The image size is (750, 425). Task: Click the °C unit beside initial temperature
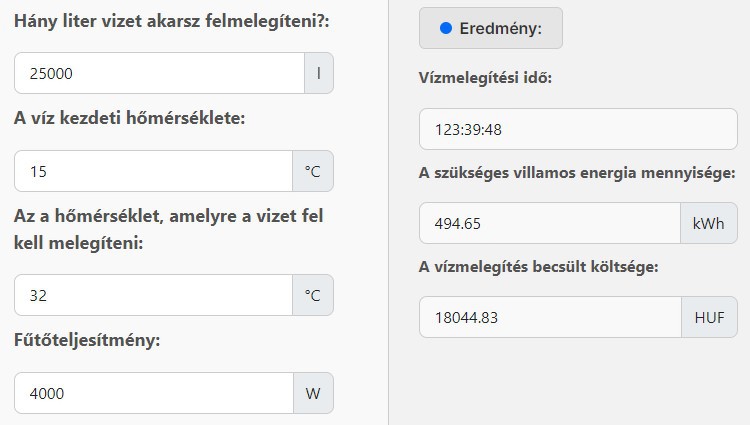pos(313,171)
